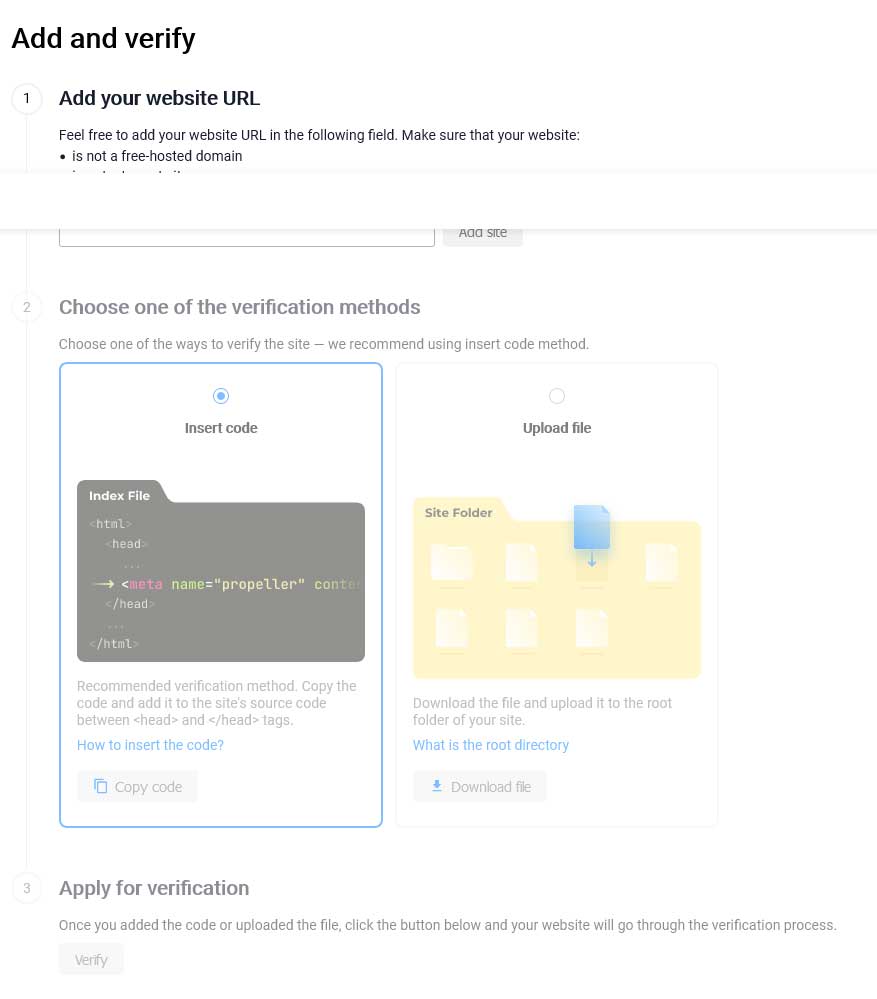The width and height of the screenshot is (877, 999).
Task: Click the Copy code button
Action: click(x=138, y=787)
